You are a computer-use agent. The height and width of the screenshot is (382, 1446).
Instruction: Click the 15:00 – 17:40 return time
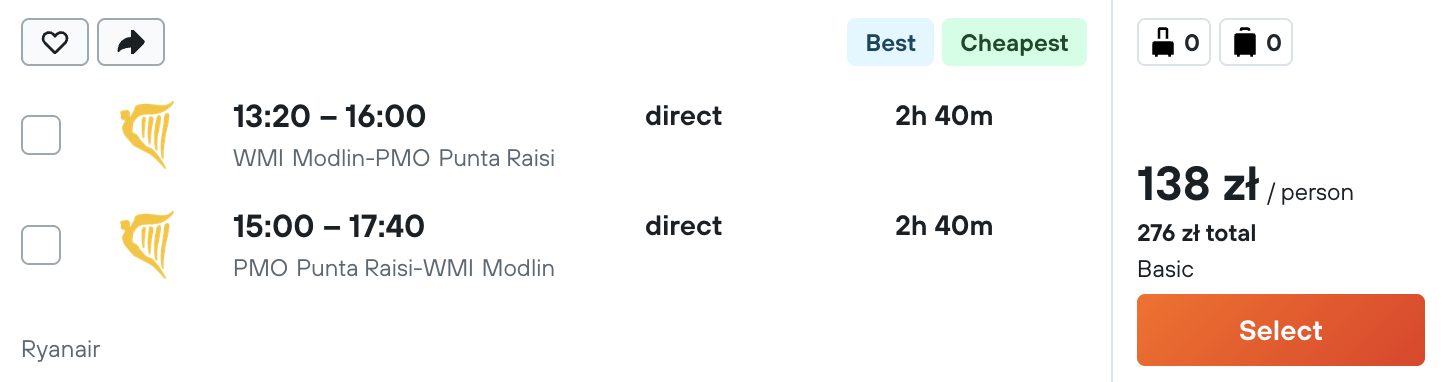click(x=329, y=227)
